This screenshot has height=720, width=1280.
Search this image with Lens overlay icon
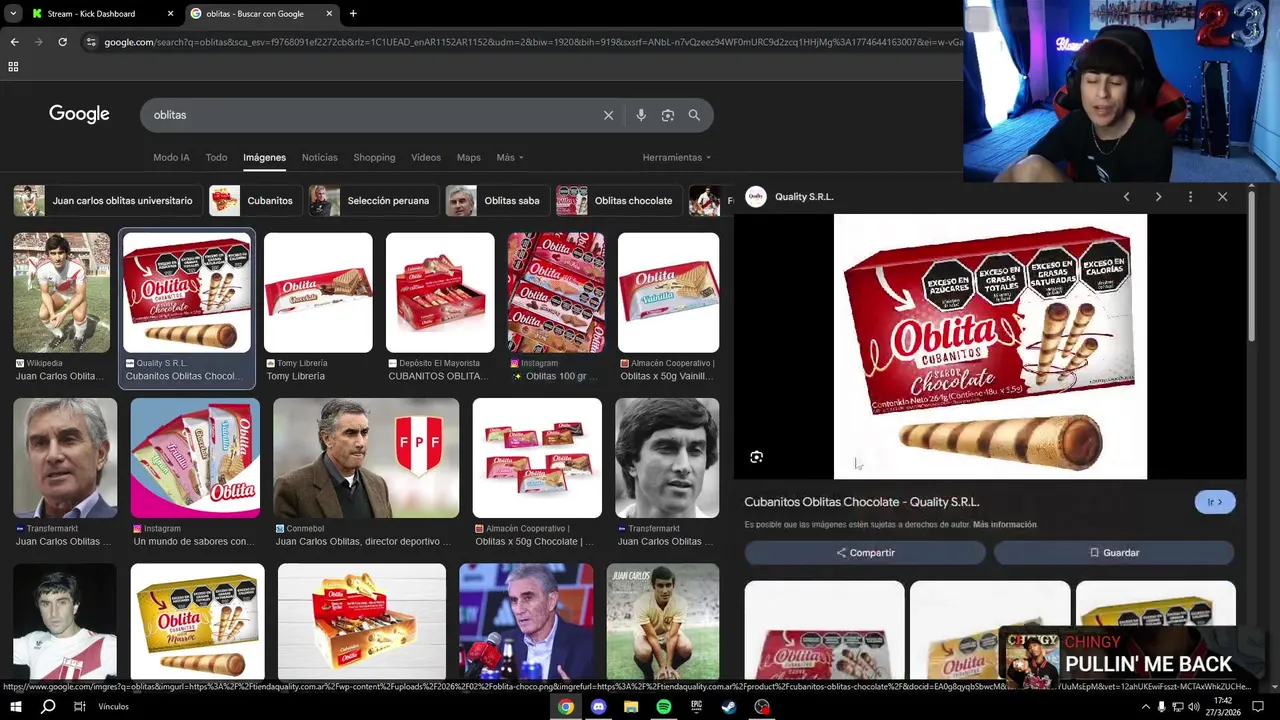click(x=757, y=457)
